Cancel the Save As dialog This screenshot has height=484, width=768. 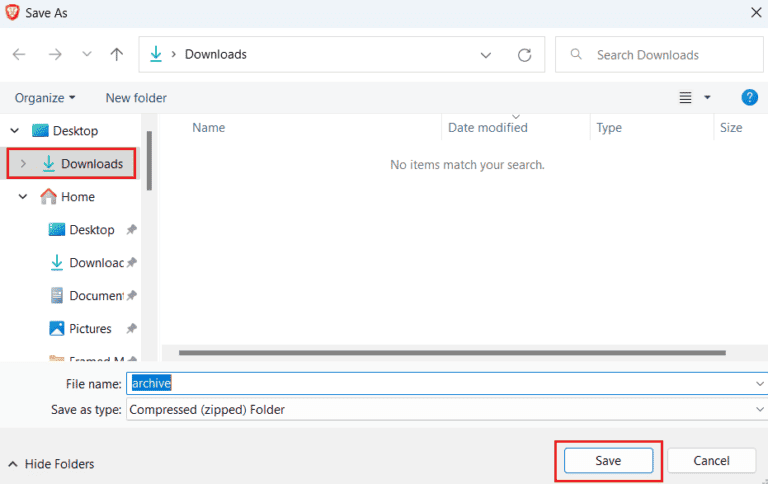(x=711, y=461)
